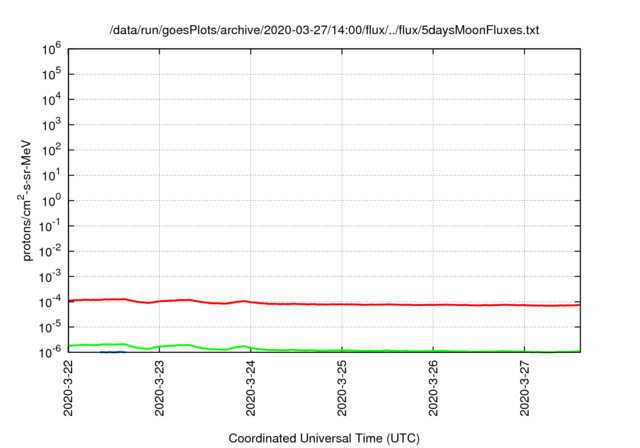Click the plot title file path text
The image size is (640, 448).
[324, 30]
